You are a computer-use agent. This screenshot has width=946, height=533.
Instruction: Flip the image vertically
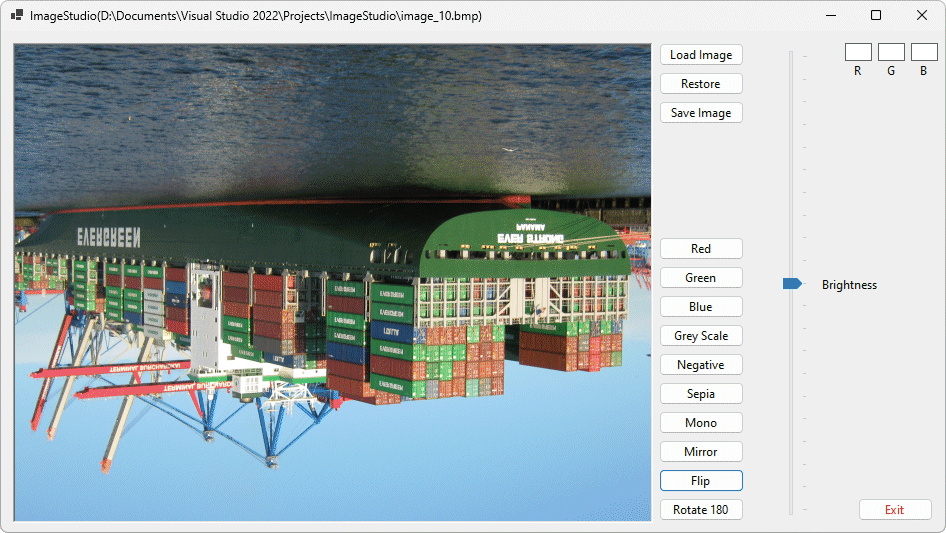[x=701, y=480]
